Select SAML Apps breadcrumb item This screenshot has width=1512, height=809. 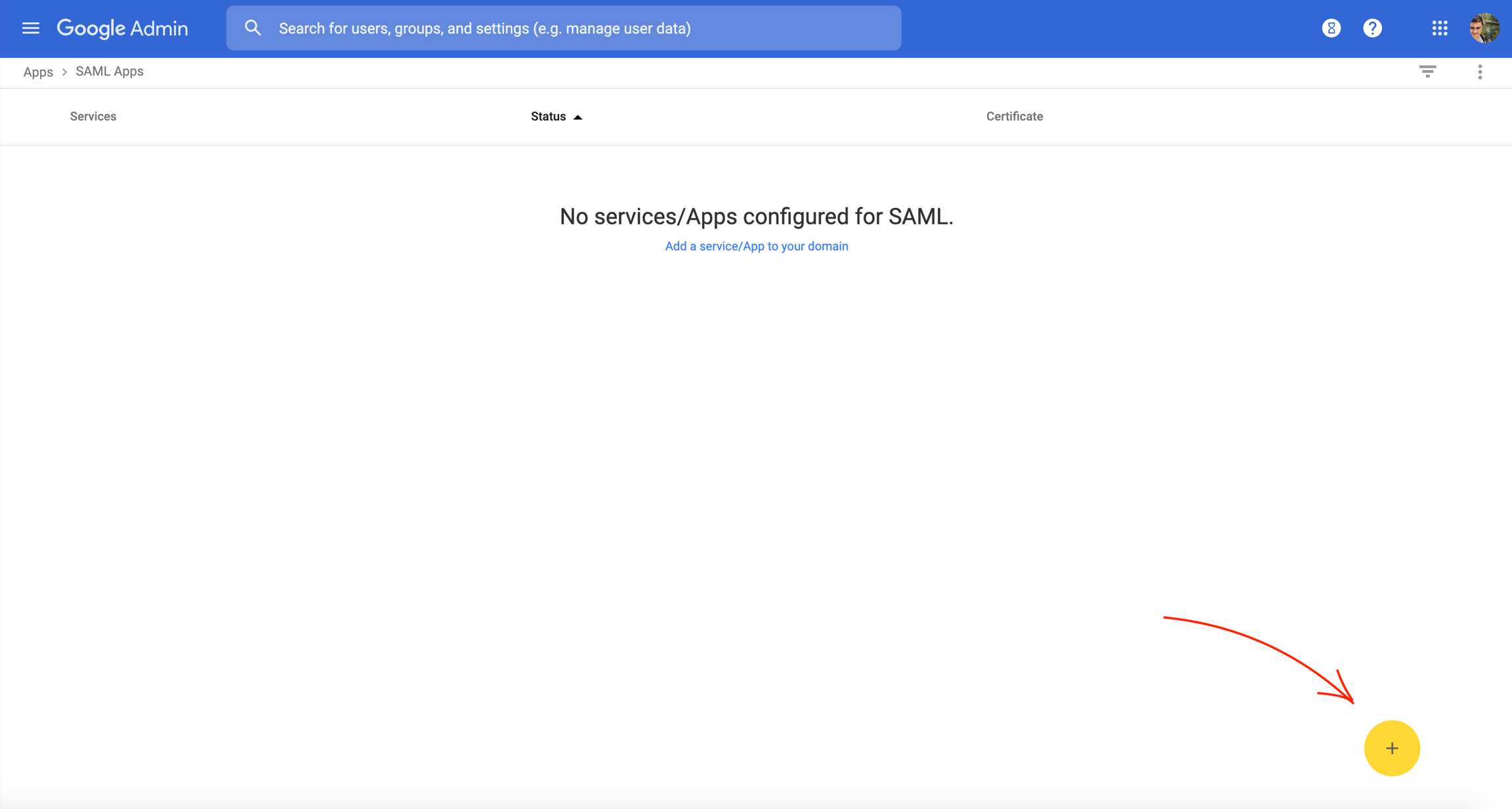point(110,72)
